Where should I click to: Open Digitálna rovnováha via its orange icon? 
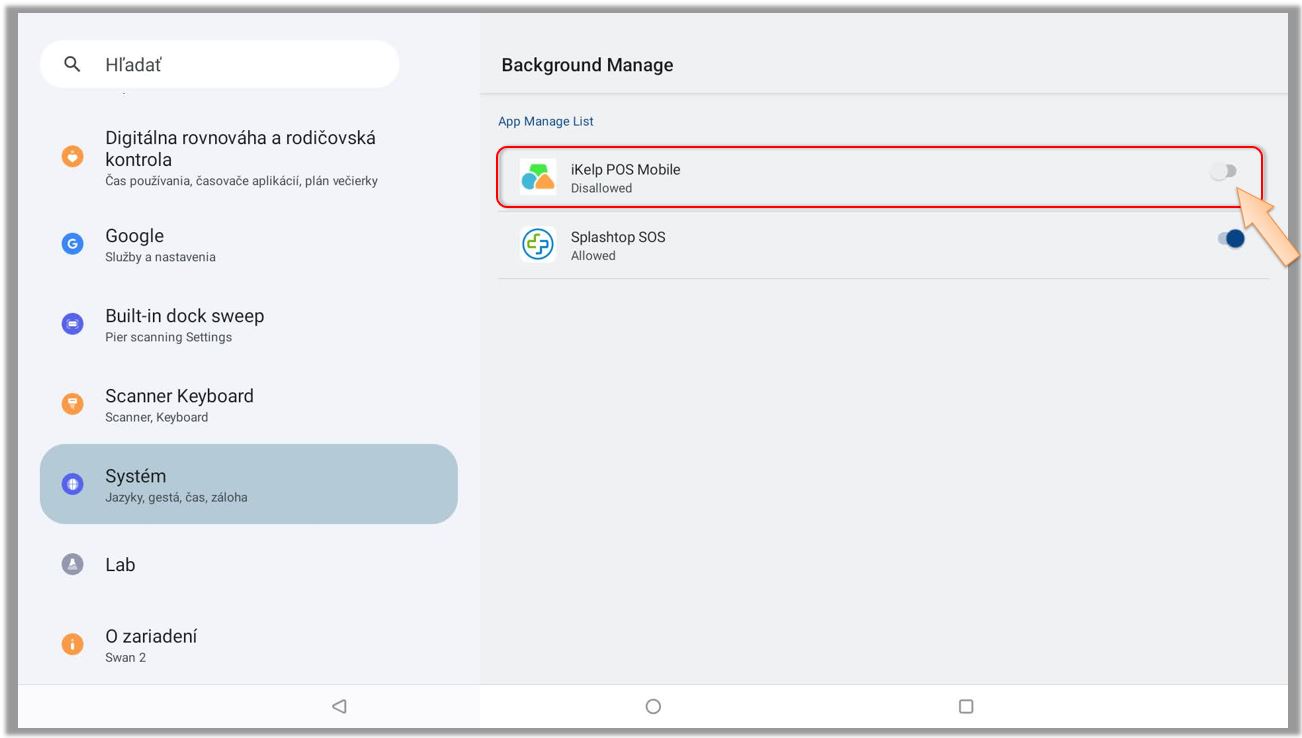[x=72, y=157]
